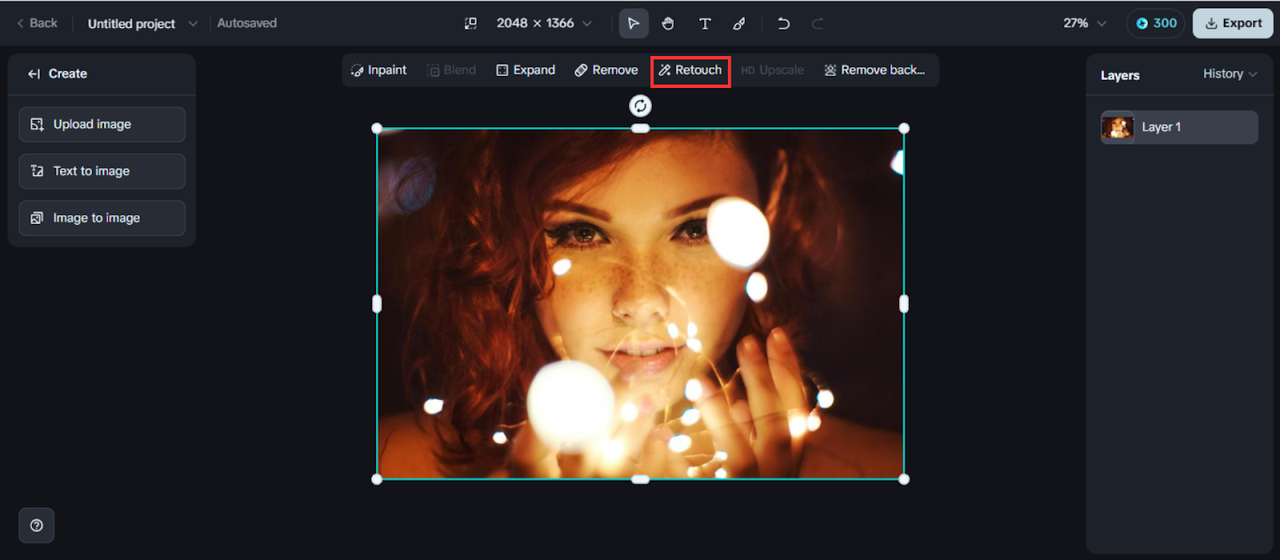Choose the Remove background tool
Image resolution: width=1280 pixels, height=560 pixels.
pos(874,70)
